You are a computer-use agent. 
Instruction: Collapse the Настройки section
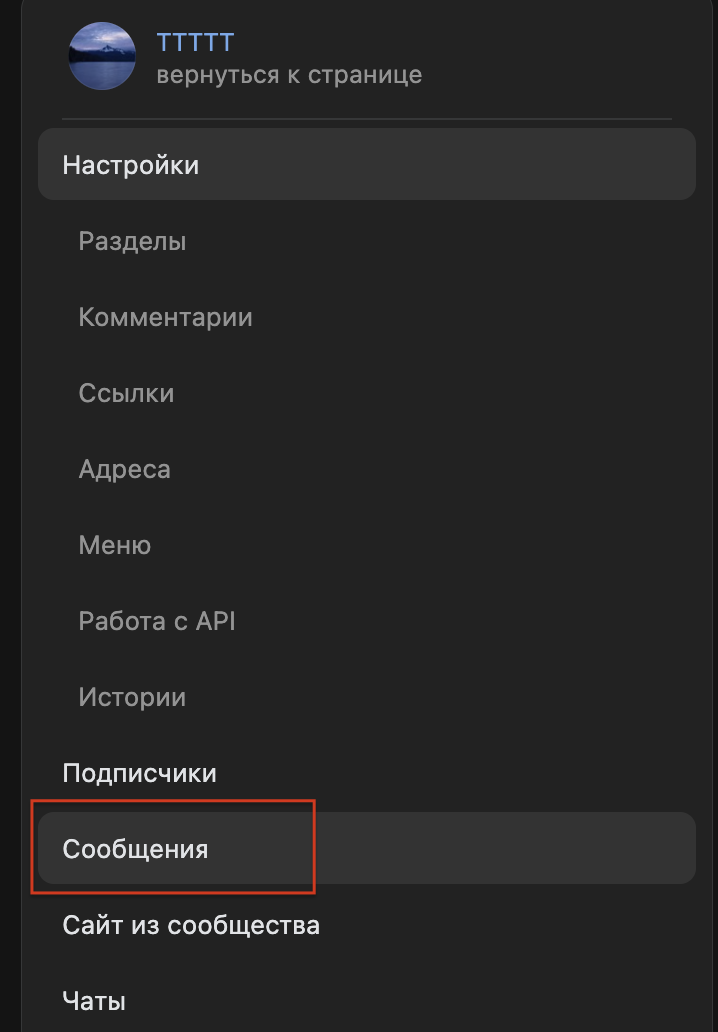[x=131, y=165]
